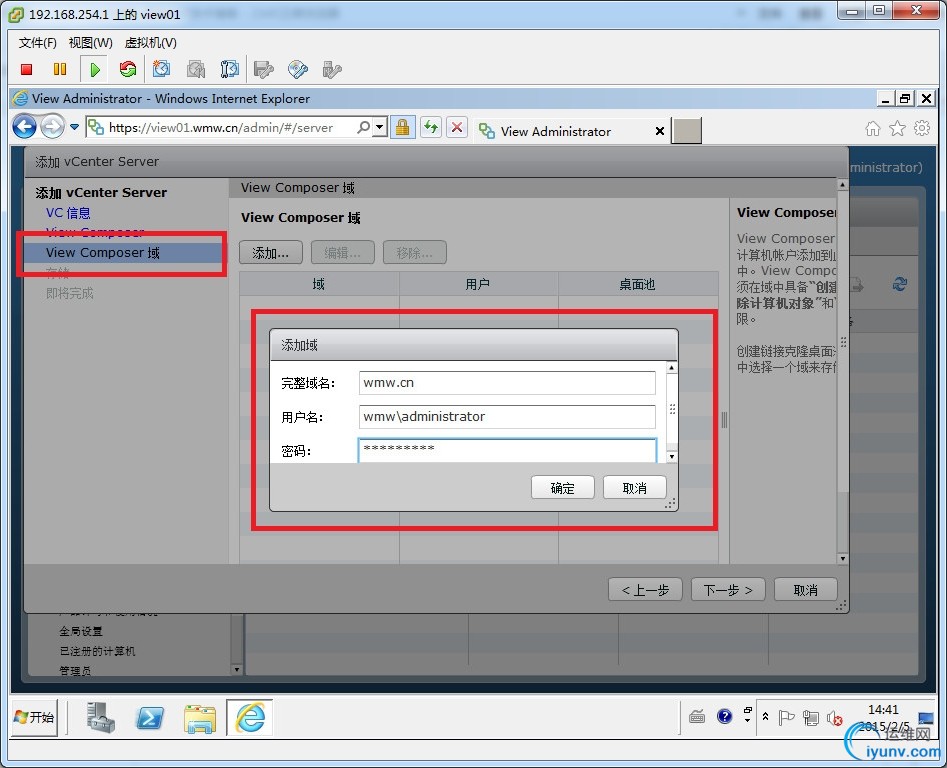Click the taskbar clock 14:41
Image resolution: width=947 pixels, height=768 pixels.
883,710
